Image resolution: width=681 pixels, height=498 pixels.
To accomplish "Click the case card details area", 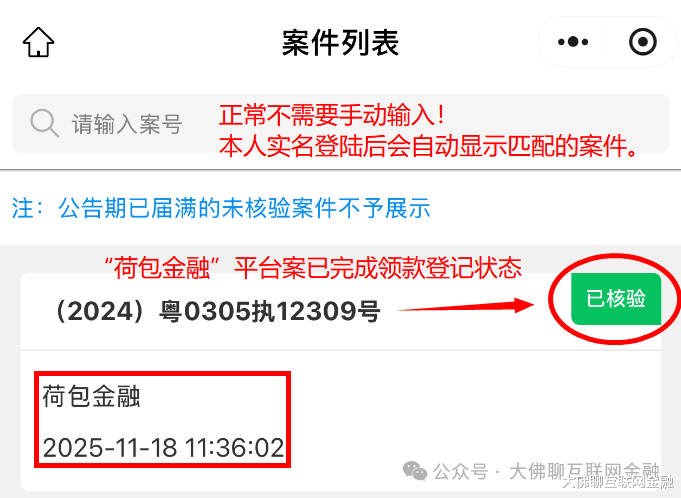I will 340,420.
